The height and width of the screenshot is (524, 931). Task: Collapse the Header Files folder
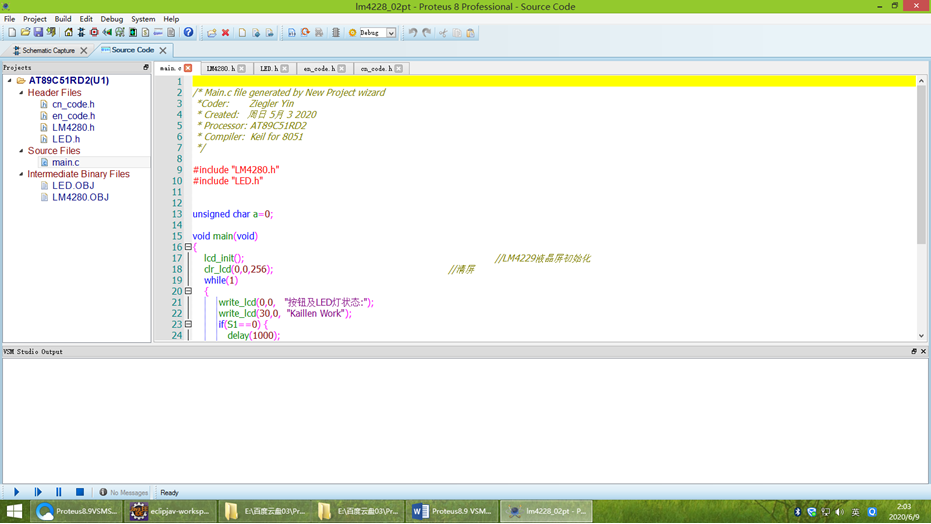(x=21, y=93)
